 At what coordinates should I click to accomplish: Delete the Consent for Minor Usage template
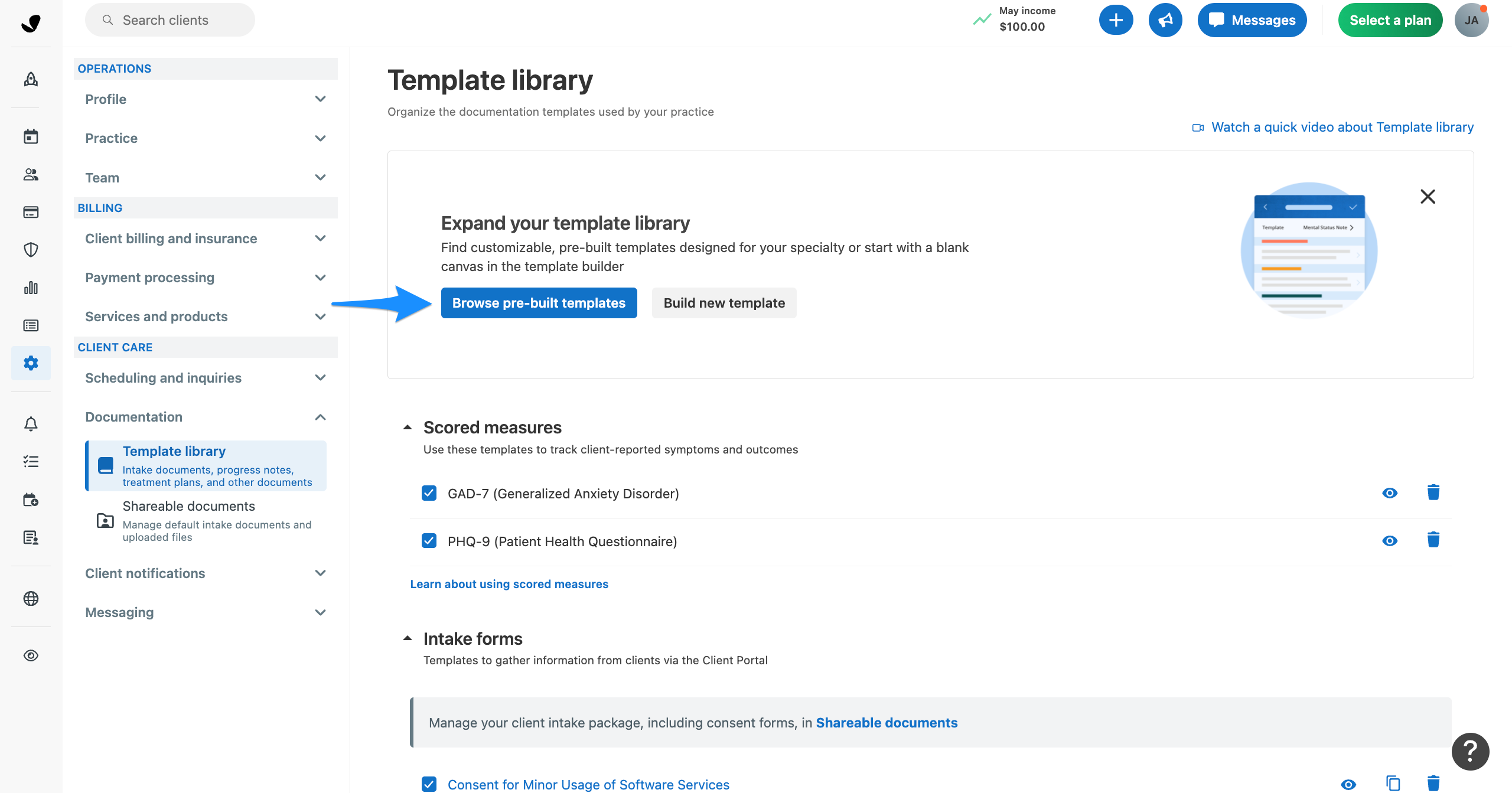[1433, 783]
